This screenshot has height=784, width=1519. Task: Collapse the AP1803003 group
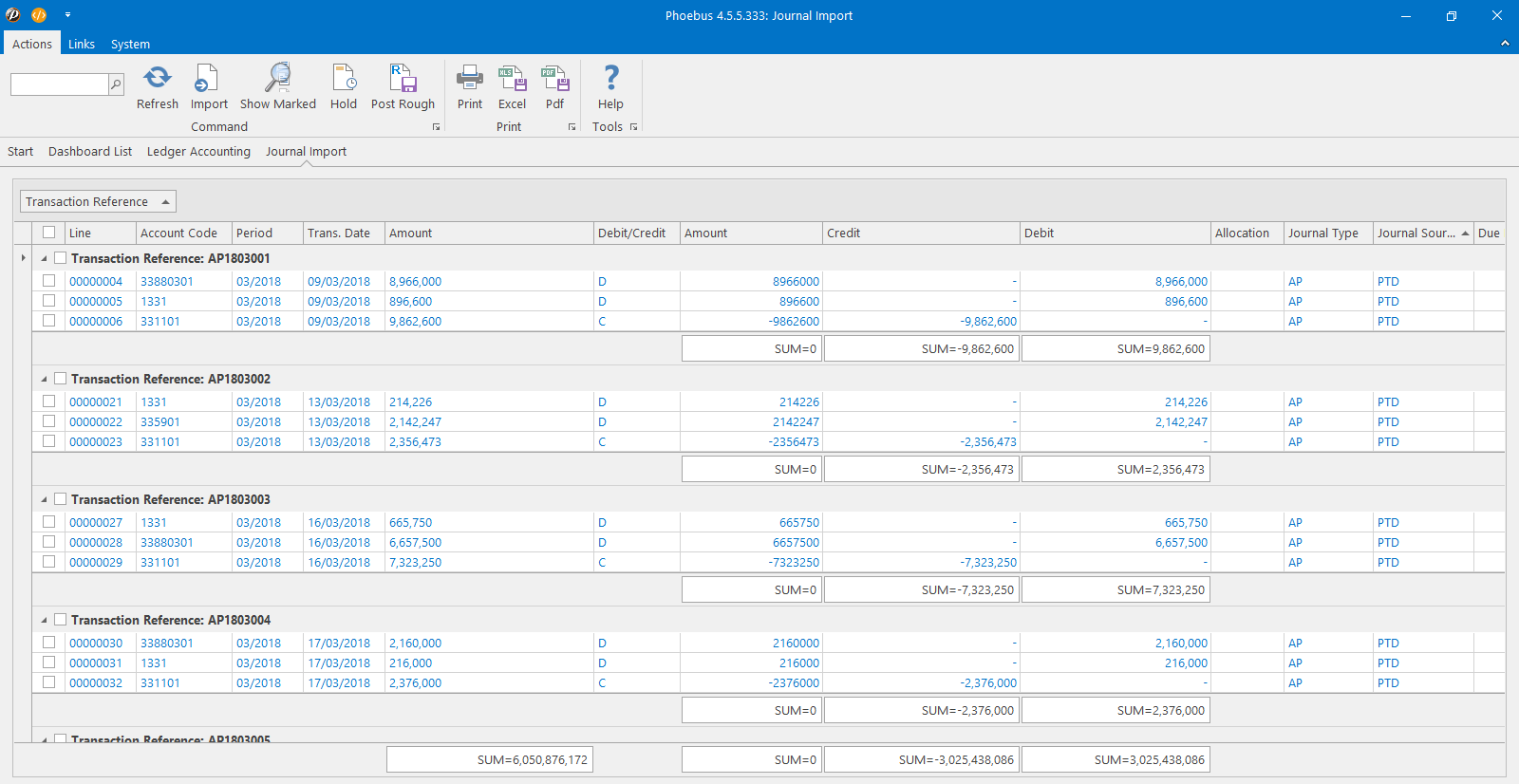coord(44,499)
